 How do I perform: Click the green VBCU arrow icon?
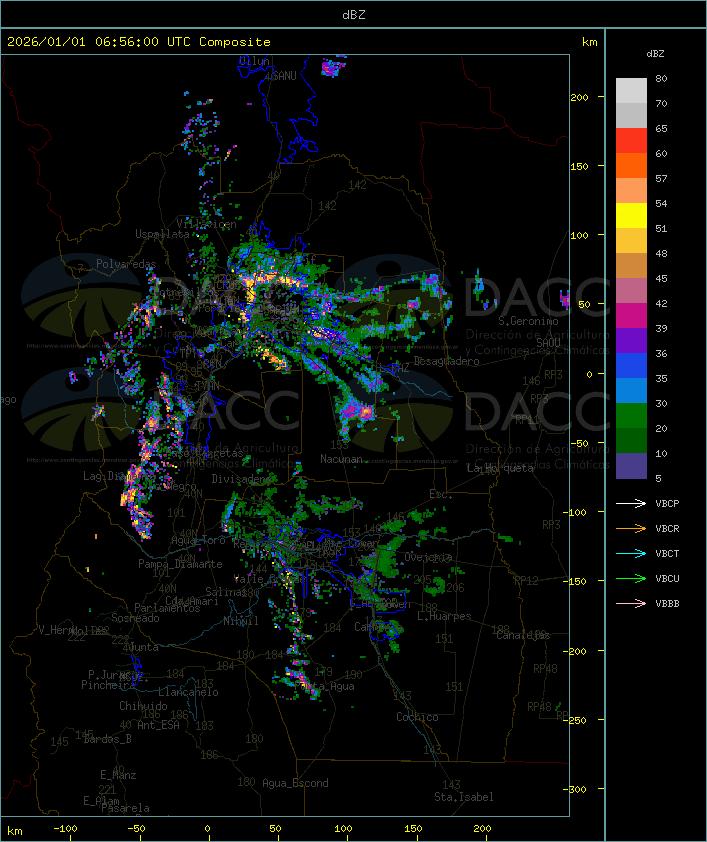click(631, 578)
